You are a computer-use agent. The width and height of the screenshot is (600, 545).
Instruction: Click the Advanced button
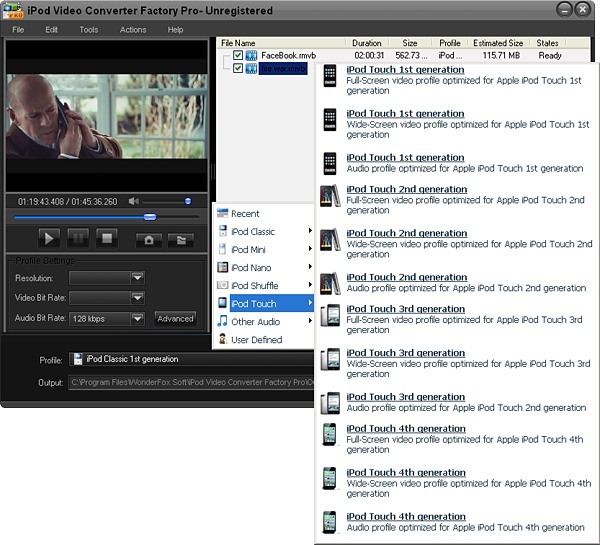click(x=175, y=318)
